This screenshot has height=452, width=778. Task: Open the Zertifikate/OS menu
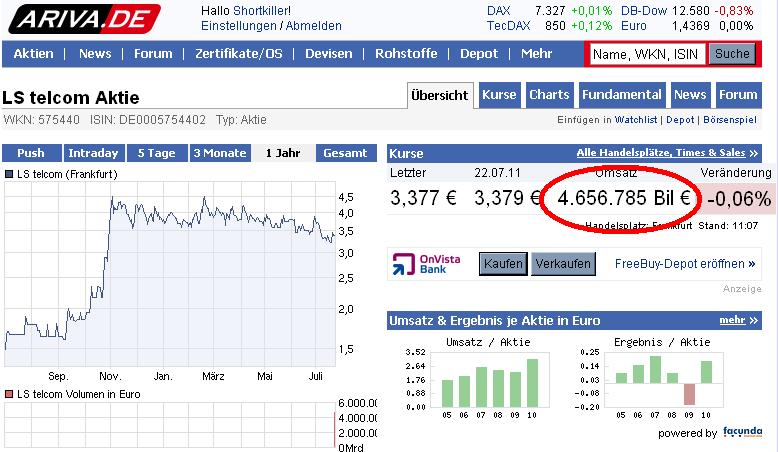click(239, 54)
